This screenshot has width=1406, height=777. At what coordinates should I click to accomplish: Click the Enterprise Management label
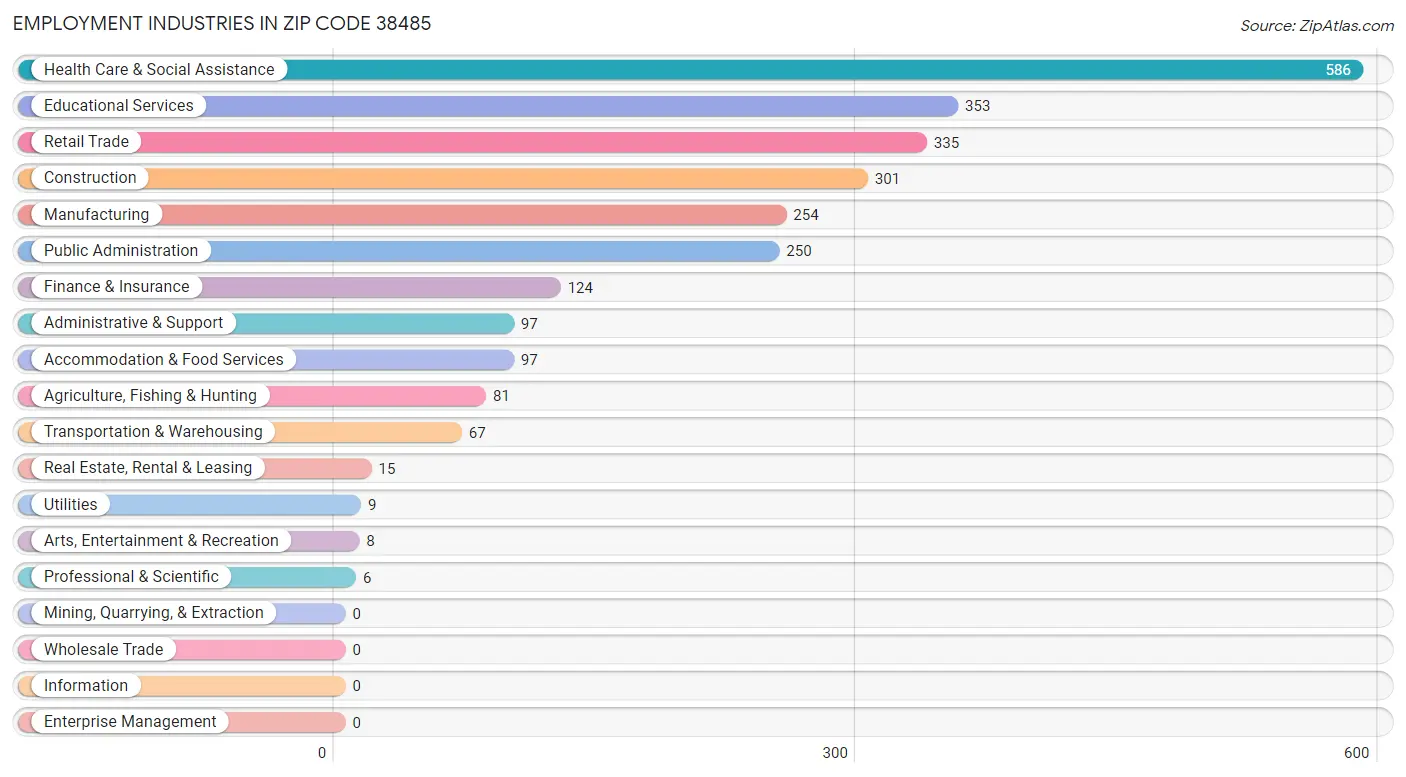tap(130, 722)
